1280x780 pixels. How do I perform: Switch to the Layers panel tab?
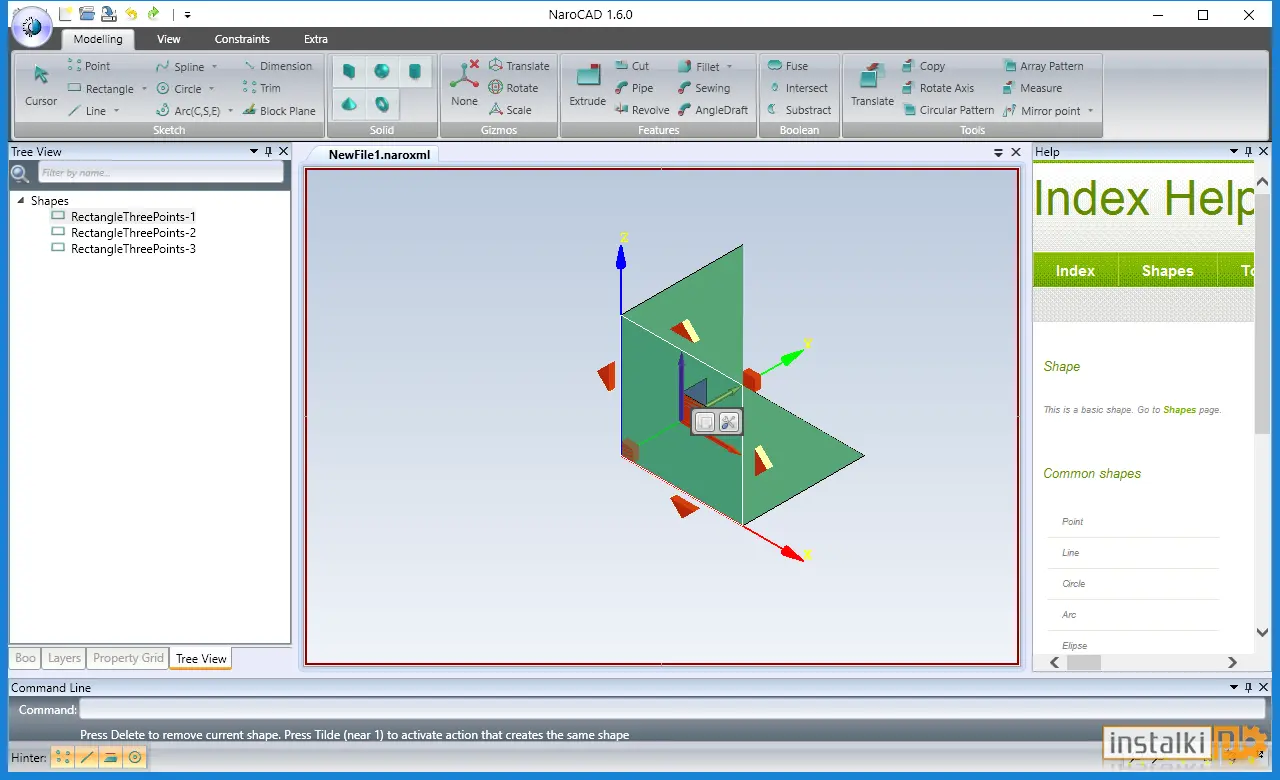click(64, 658)
